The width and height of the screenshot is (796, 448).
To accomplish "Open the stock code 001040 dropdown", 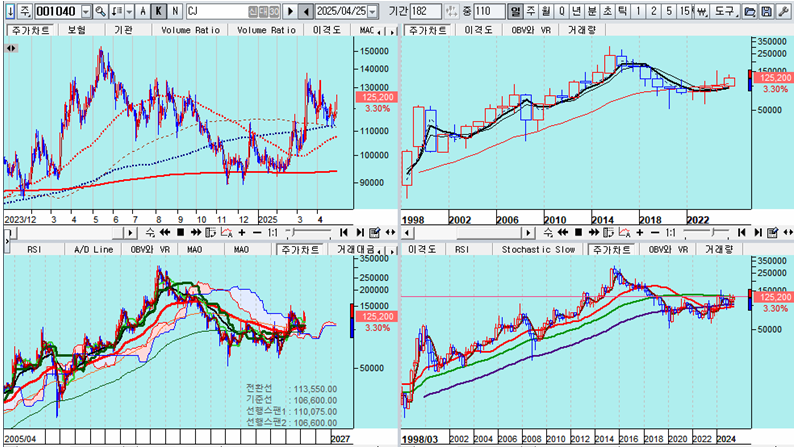I will (86, 11).
